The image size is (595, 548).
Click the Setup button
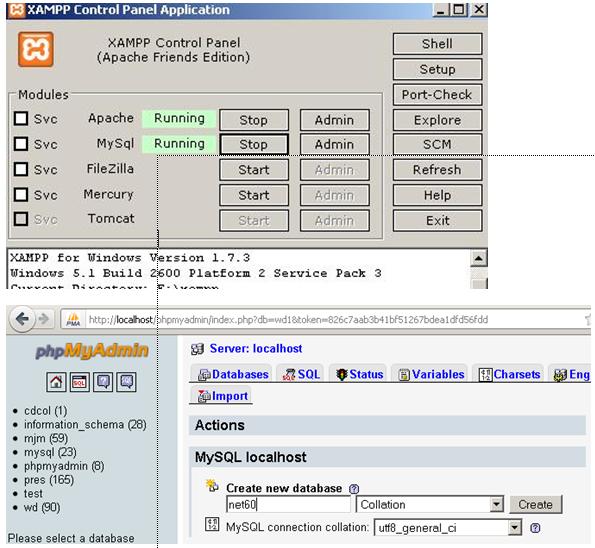pos(438,69)
